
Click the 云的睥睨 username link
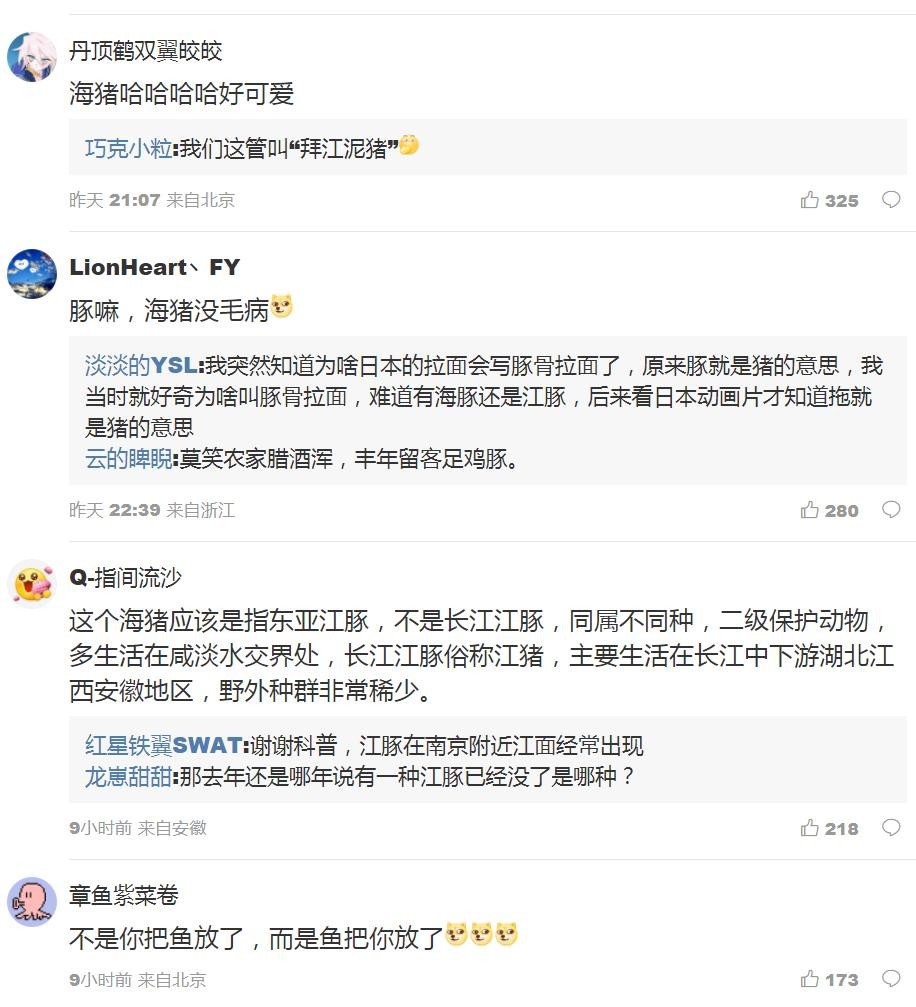[128, 460]
